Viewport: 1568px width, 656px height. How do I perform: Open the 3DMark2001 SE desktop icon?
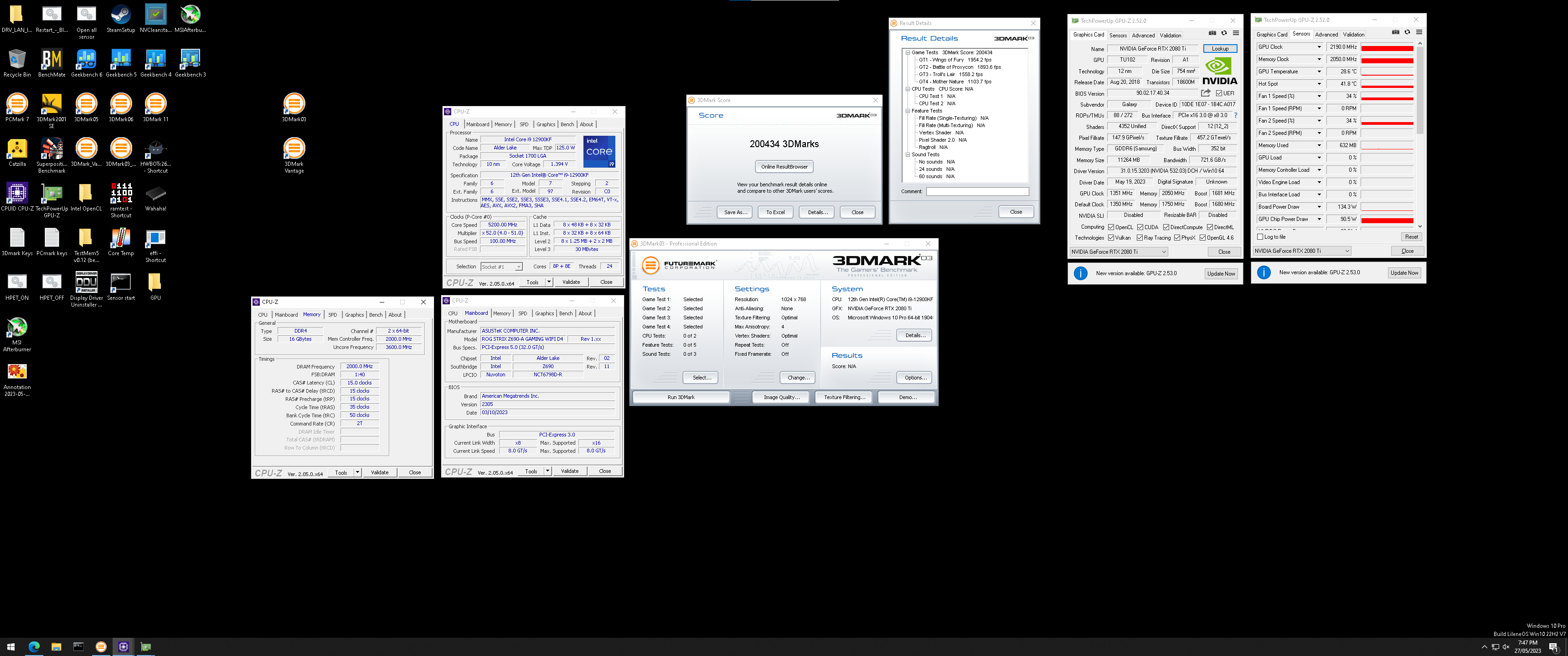(52, 111)
